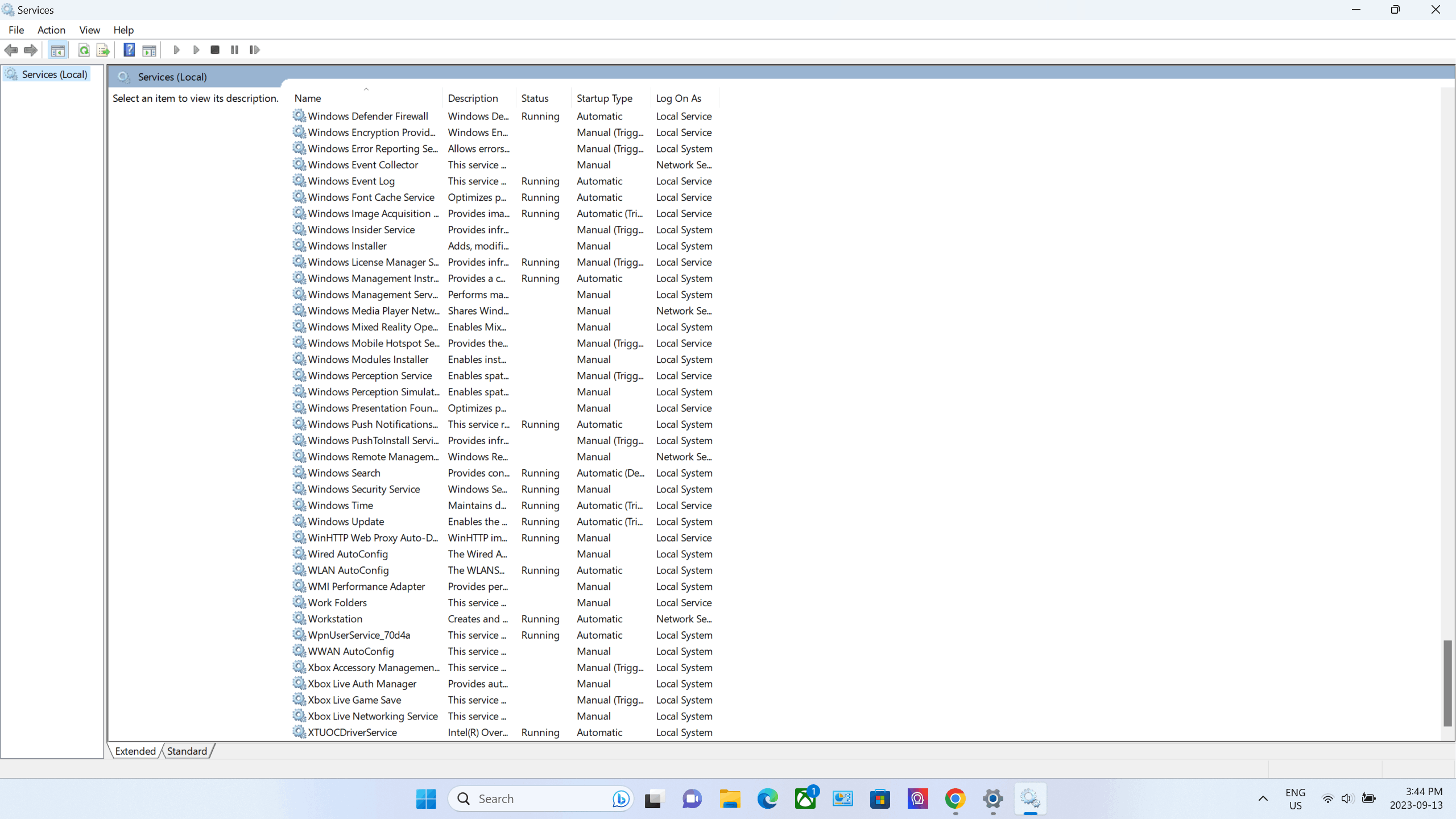Open the View menu
1456x819 pixels.
click(89, 30)
